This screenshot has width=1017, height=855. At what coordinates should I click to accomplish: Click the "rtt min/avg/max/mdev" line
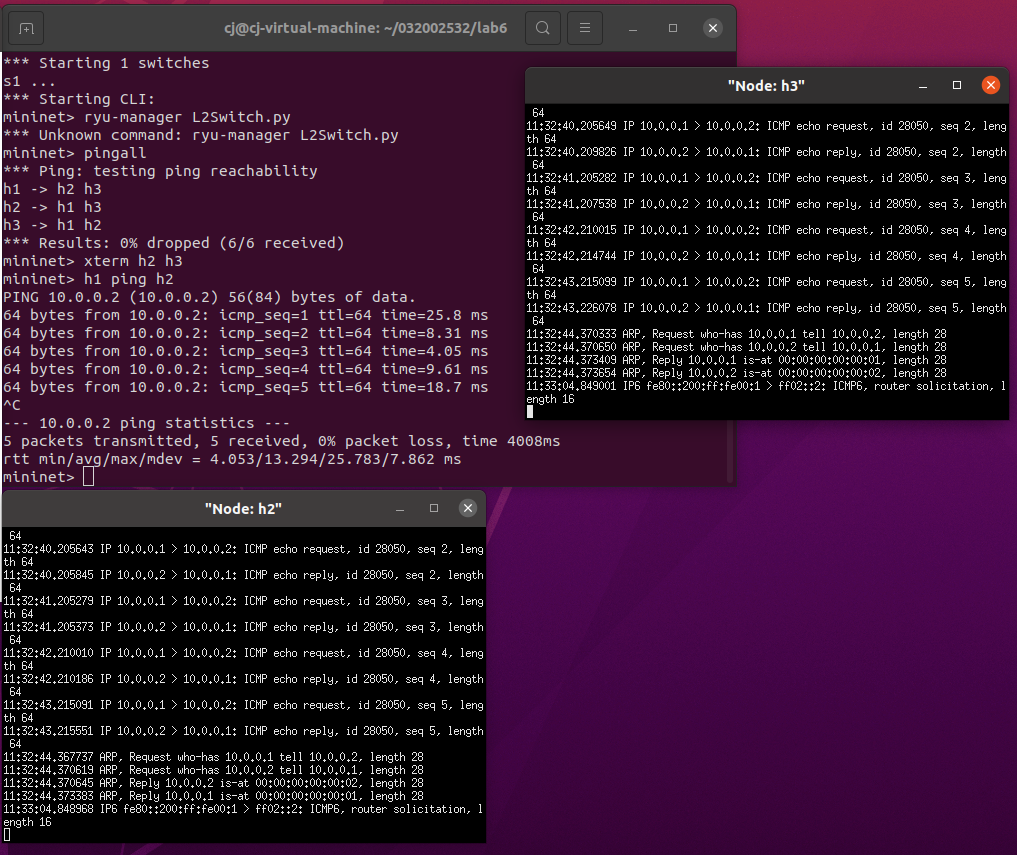coord(232,459)
